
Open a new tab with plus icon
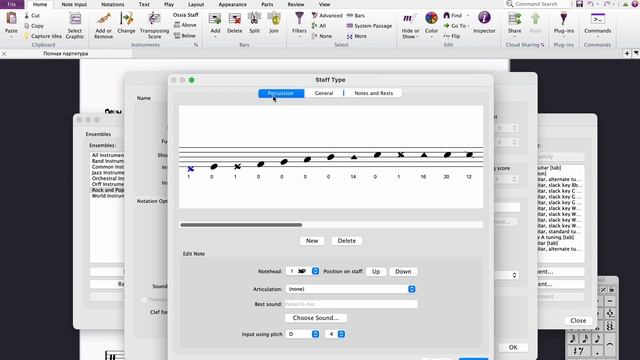(627, 53)
